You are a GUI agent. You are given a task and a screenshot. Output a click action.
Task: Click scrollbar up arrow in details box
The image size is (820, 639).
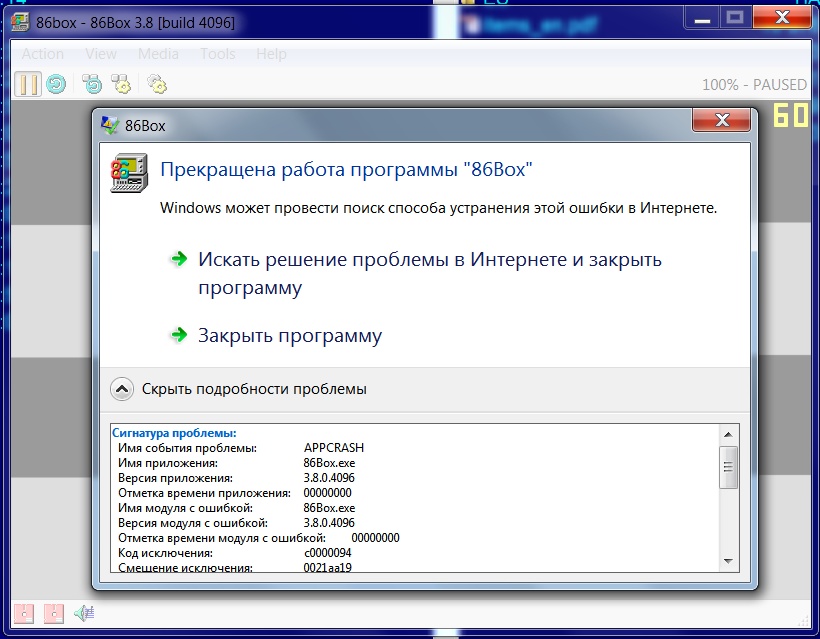728,435
